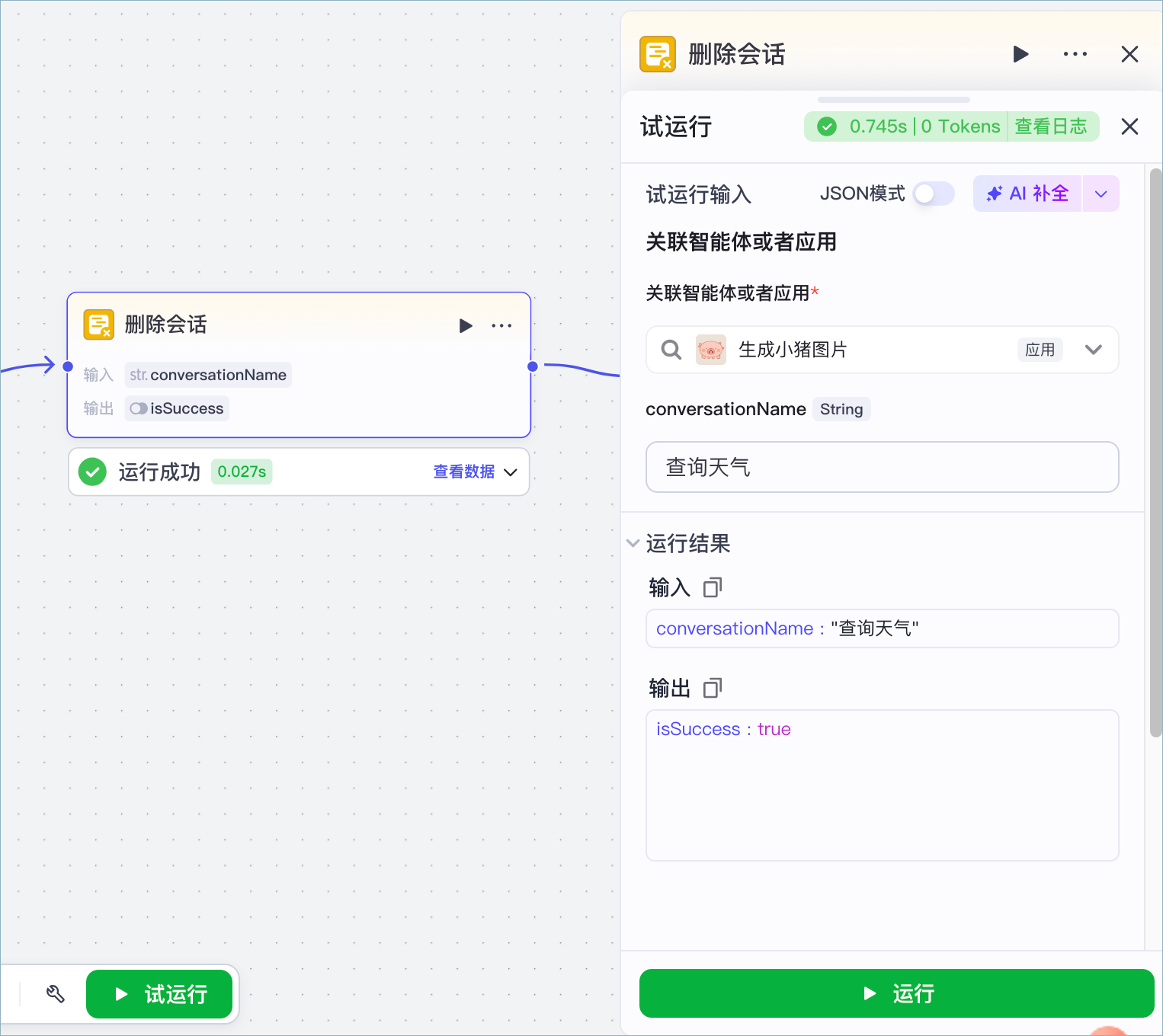Click the conversationName input field
Image resolution: width=1163 pixels, height=1036 pixels.
pos(882,467)
